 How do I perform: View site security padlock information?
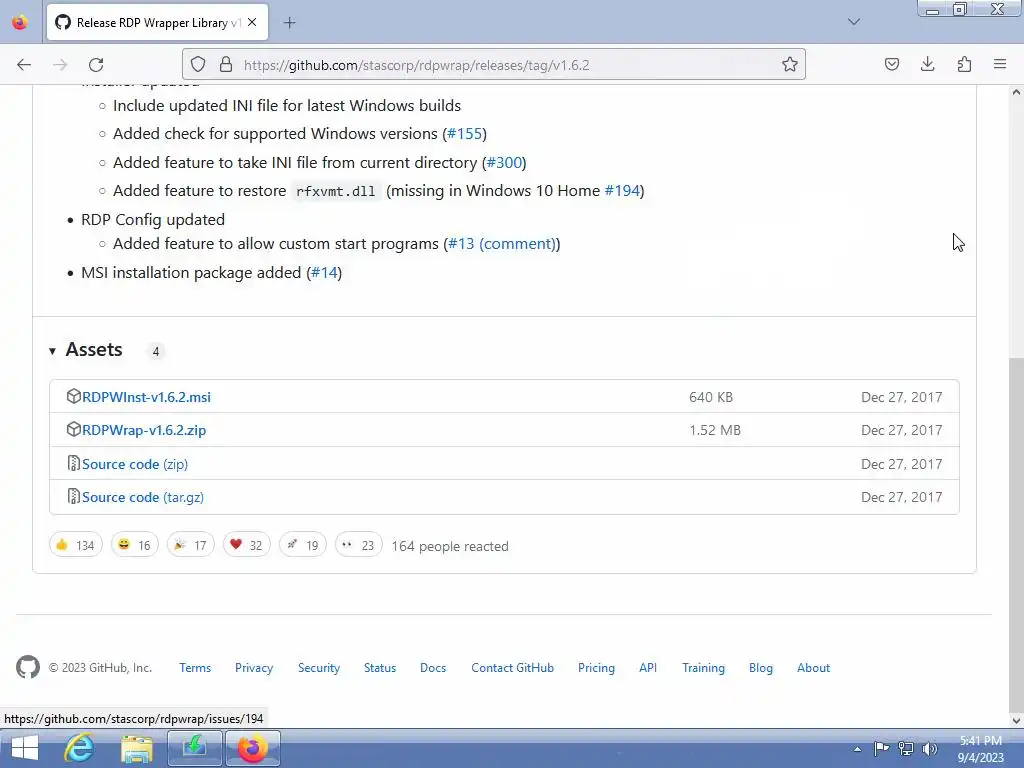click(226, 65)
